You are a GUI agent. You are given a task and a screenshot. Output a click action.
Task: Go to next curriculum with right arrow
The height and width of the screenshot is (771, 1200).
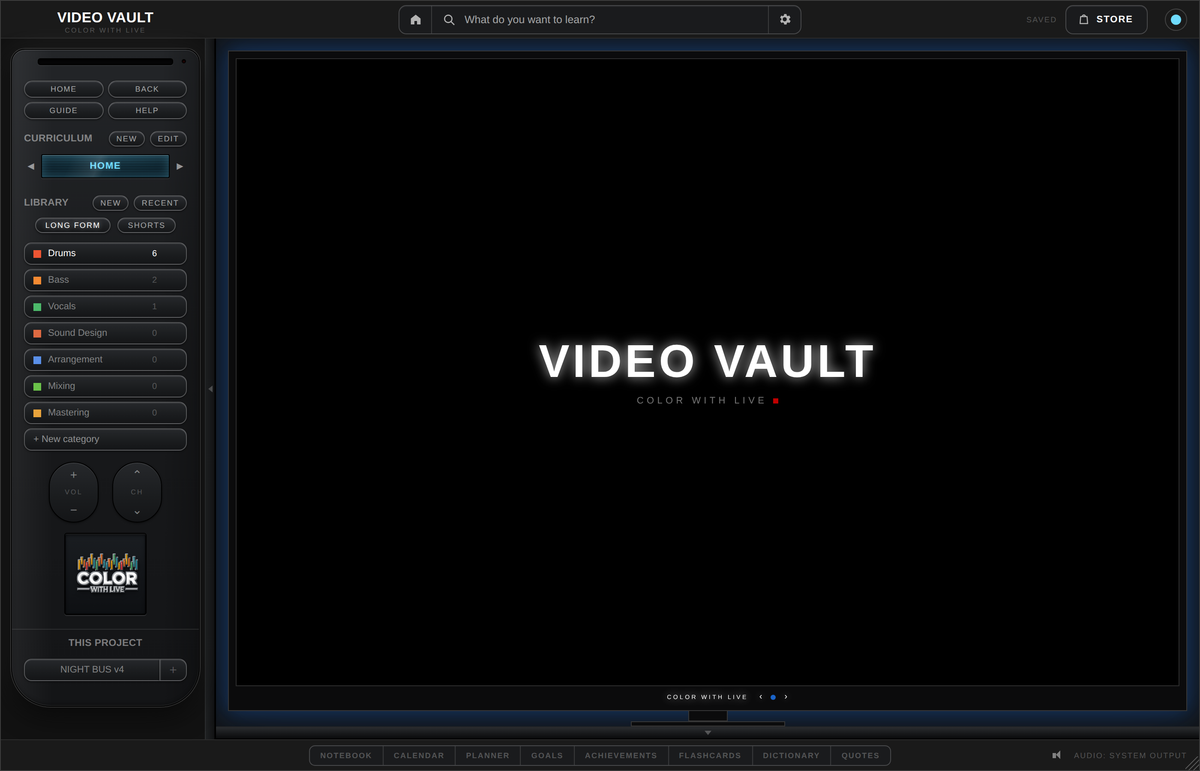(180, 166)
